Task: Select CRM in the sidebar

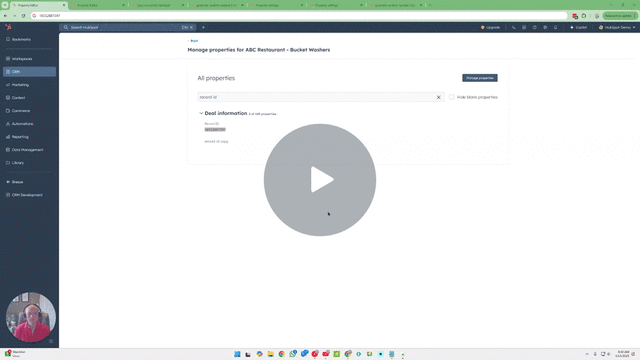Action: pos(29,72)
